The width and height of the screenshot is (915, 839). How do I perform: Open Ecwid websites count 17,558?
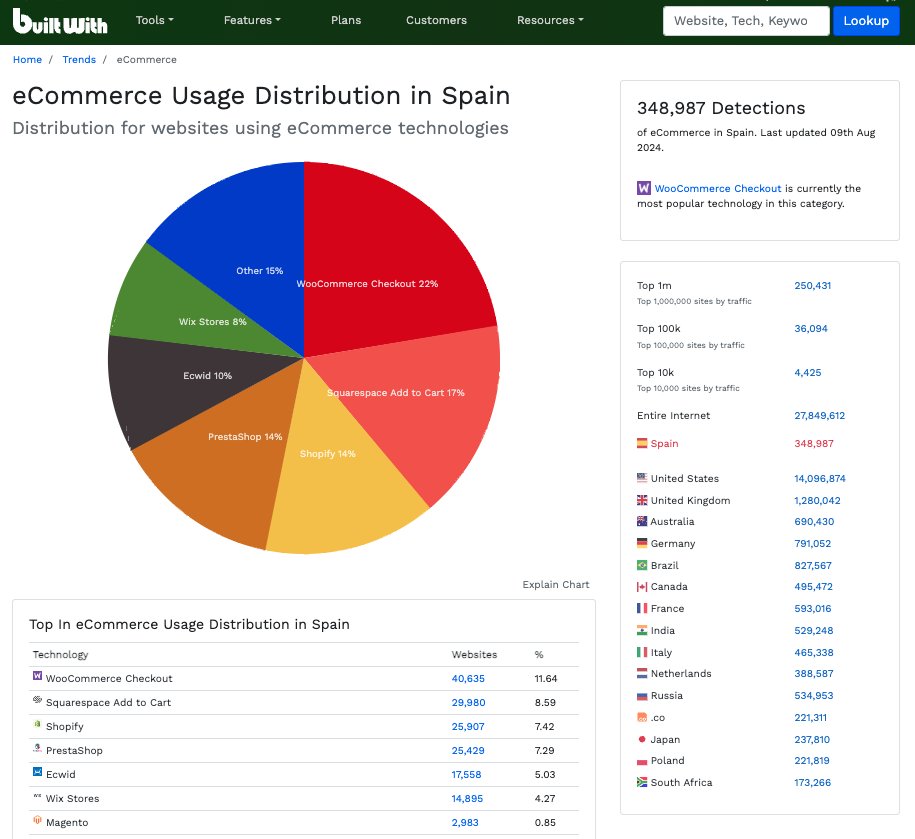tap(466, 774)
